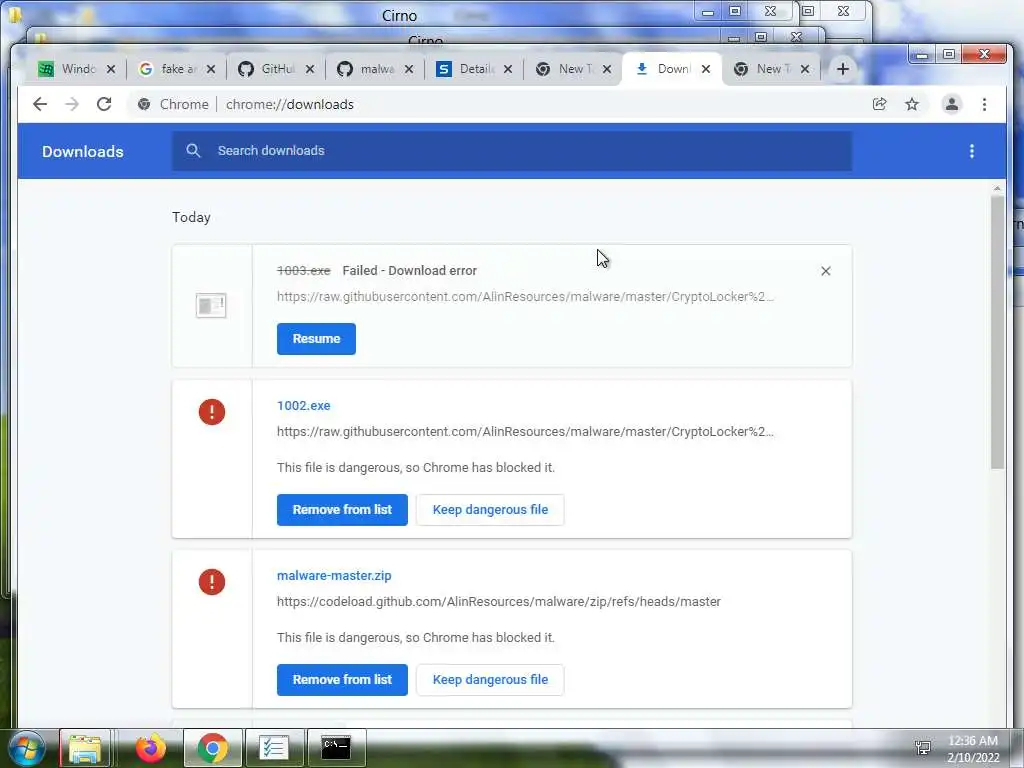The width and height of the screenshot is (1024, 768).
Task: Click the red warning icon beside 1002.exe
Action: click(x=212, y=412)
